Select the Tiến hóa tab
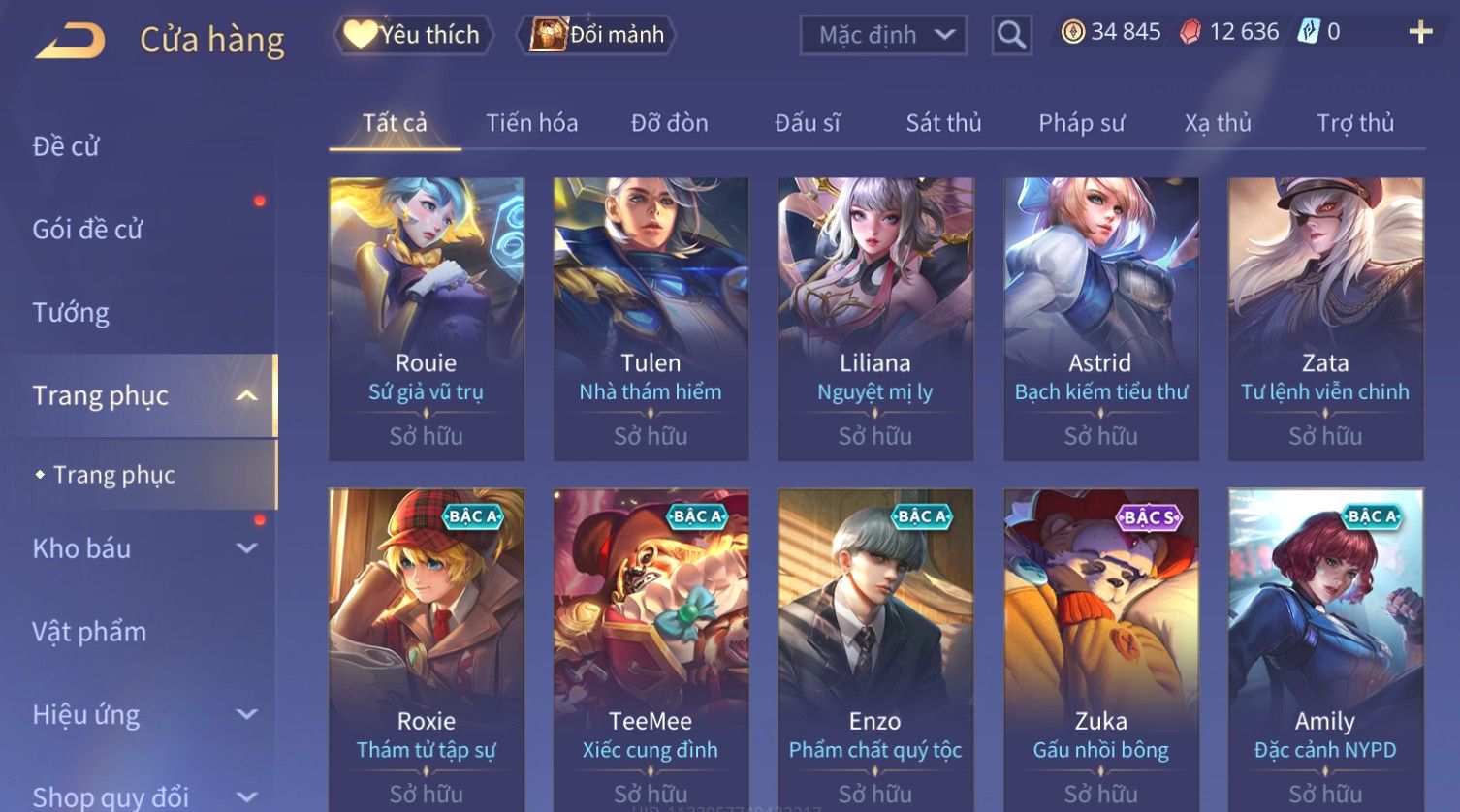Image resolution: width=1460 pixels, height=812 pixels. [531, 123]
